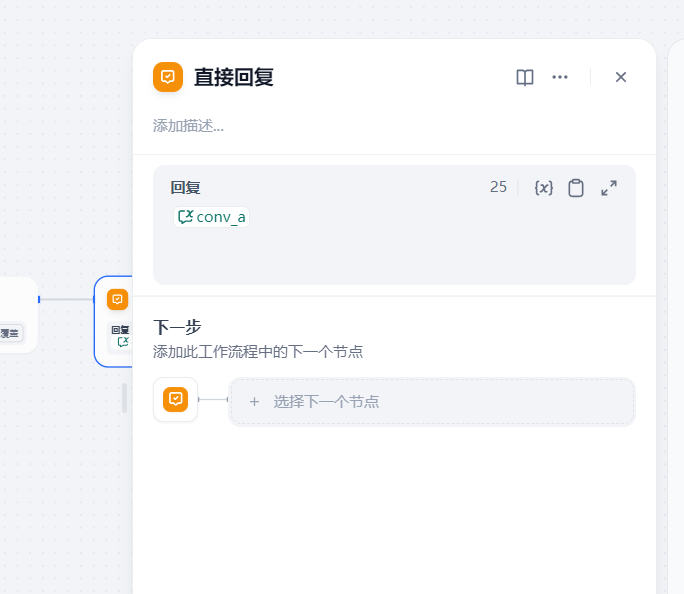
Task: Click the source handle on the left node
Action: point(39,299)
